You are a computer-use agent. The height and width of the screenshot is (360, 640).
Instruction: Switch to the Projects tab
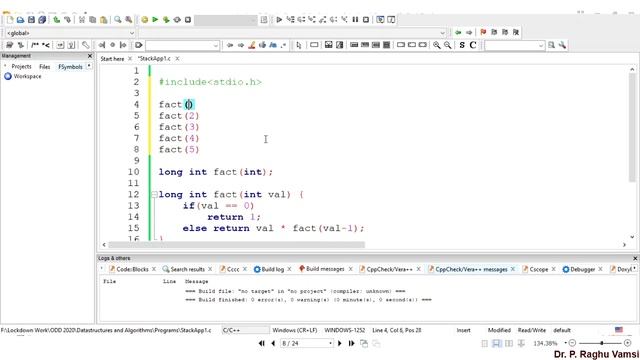coord(21,67)
